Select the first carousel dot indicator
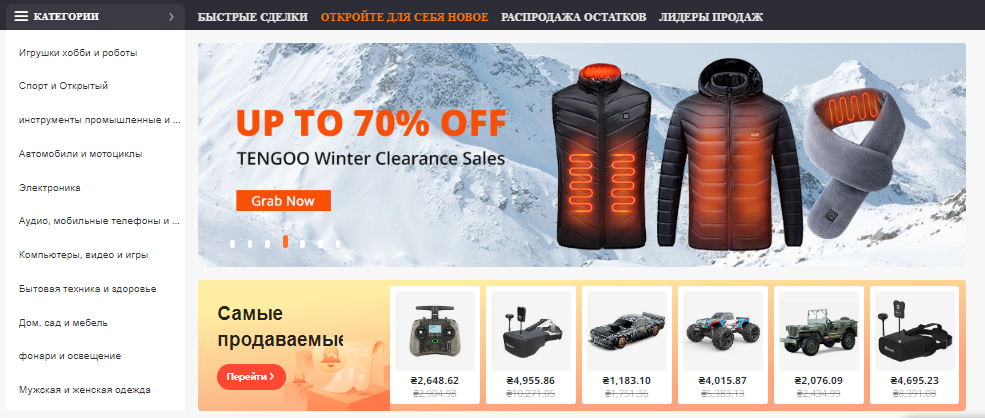Screen dimensions: 985x418 click(232, 244)
